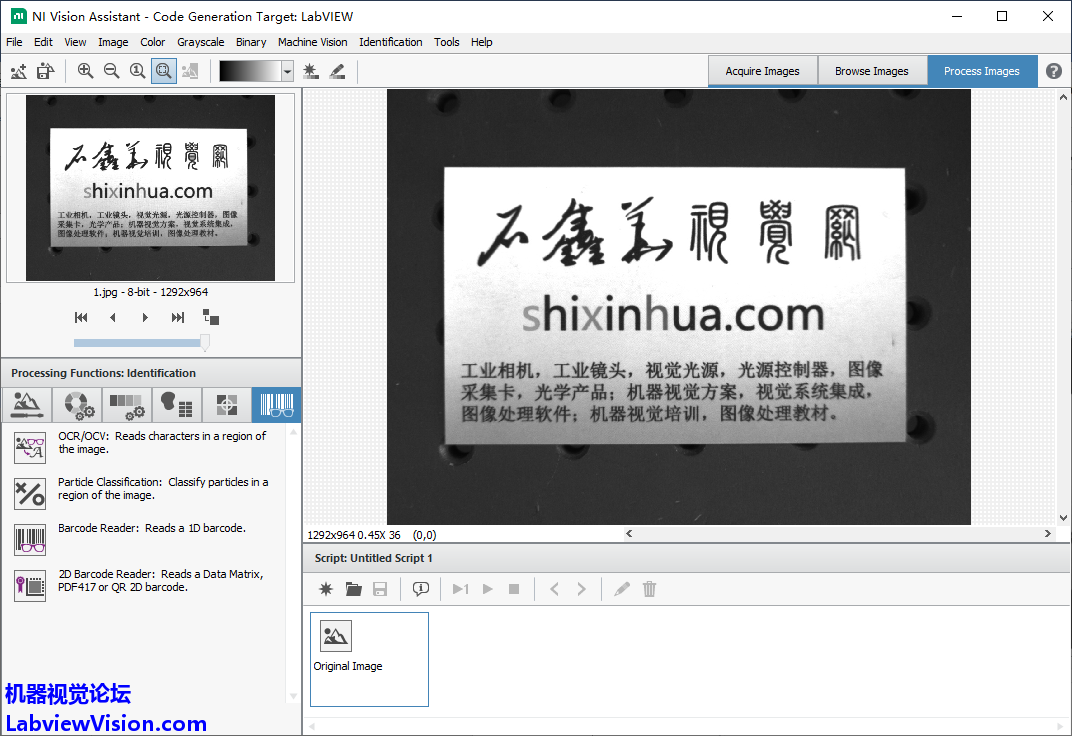
Task: Click the script info bubble icon
Action: click(x=420, y=589)
